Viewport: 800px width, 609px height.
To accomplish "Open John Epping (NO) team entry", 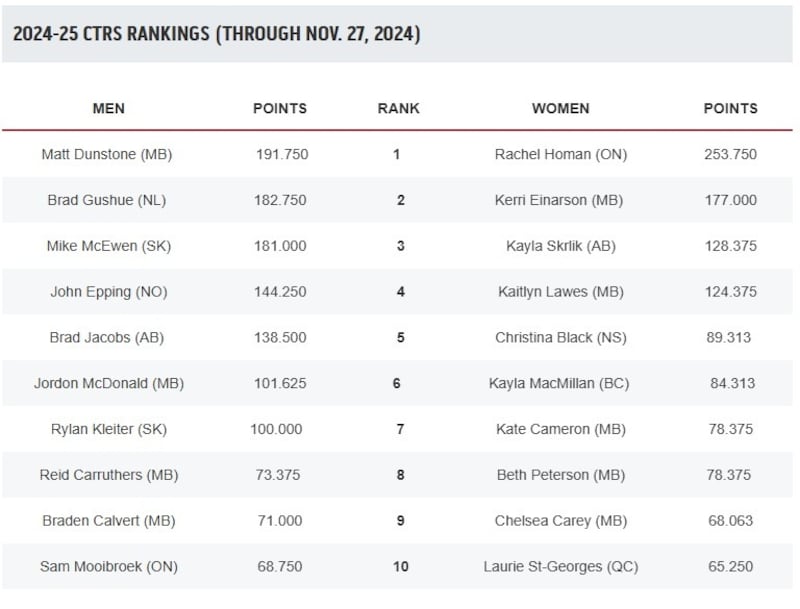I will coord(109,292).
